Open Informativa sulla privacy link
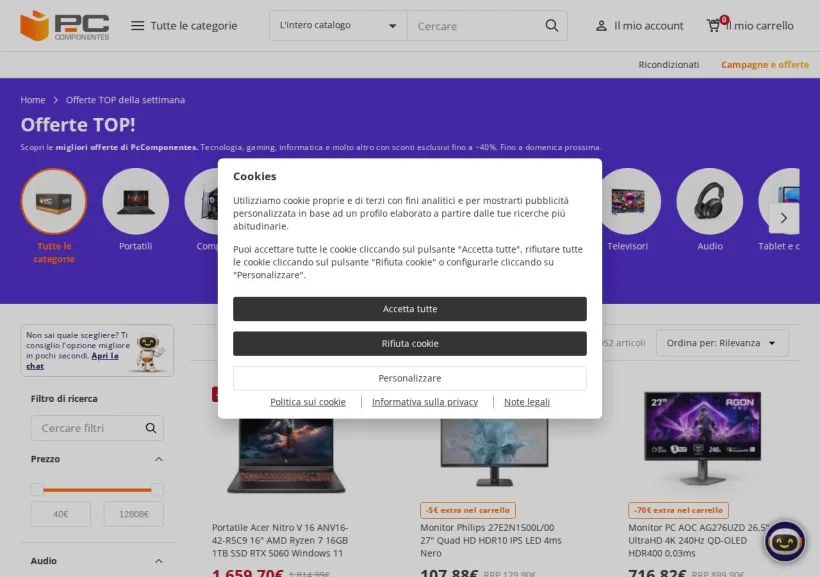This screenshot has height=577, width=820. click(x=425, y=402)
